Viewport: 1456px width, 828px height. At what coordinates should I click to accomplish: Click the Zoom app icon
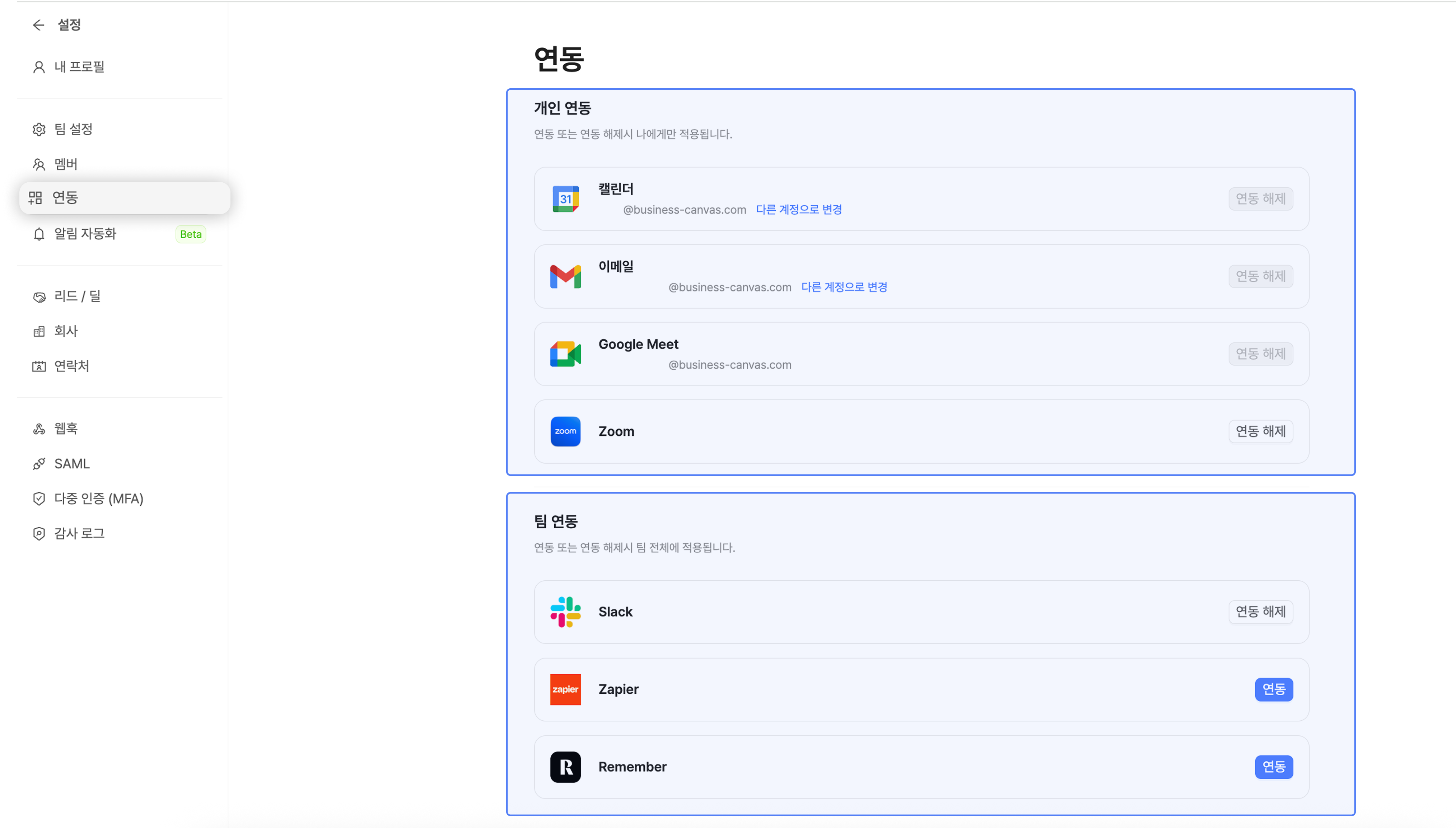(x=565, y=432)
